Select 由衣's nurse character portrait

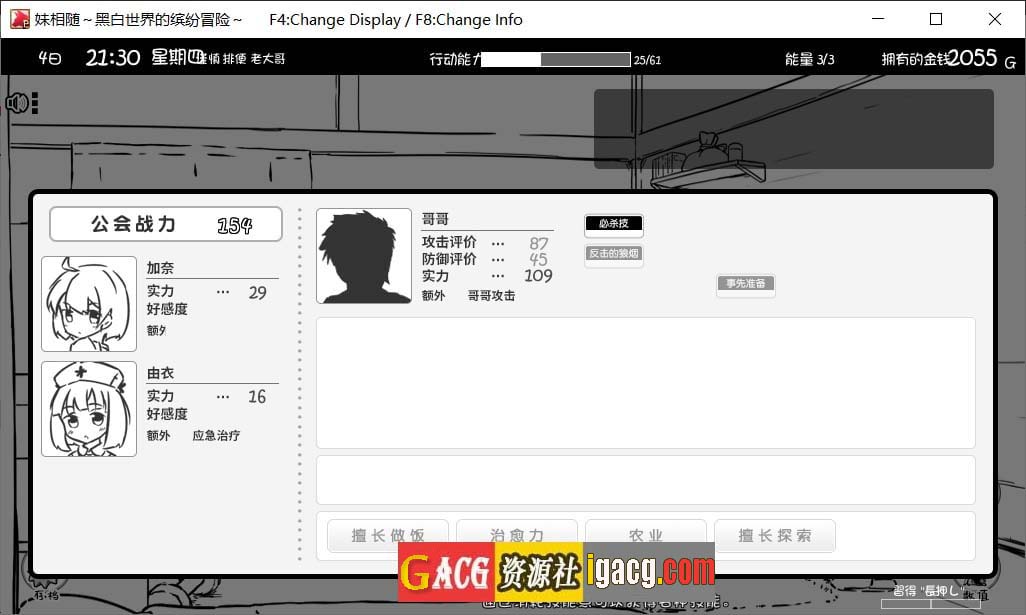pyautogui.click(x=89, y=409)
